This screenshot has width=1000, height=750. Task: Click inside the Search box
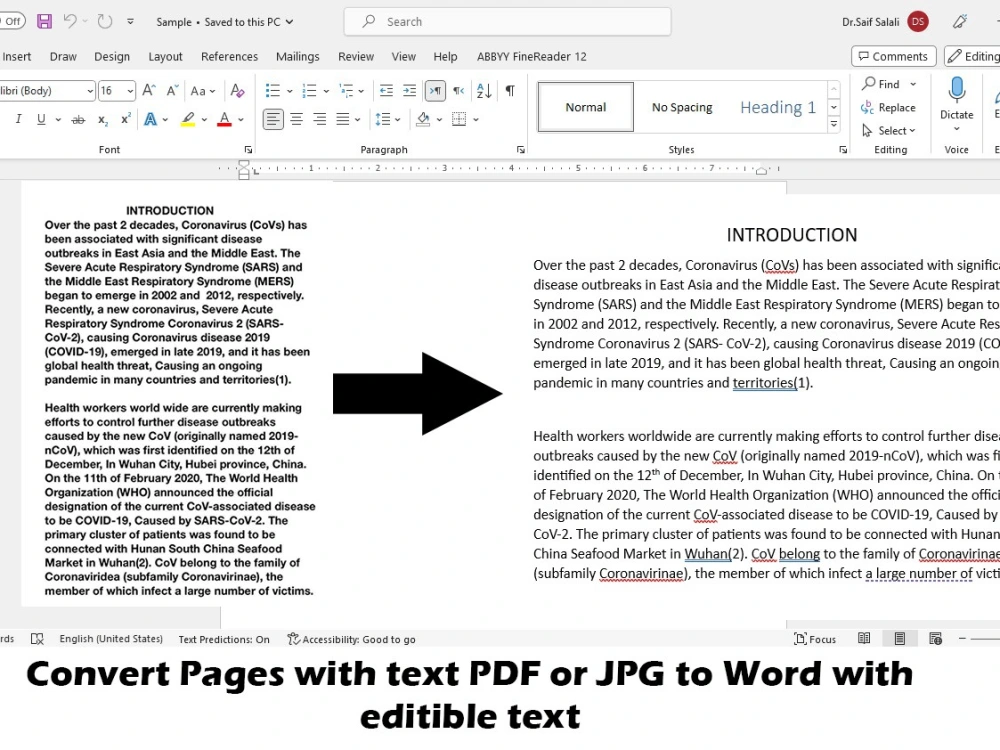pyautogui.click(x=507, y=21)
